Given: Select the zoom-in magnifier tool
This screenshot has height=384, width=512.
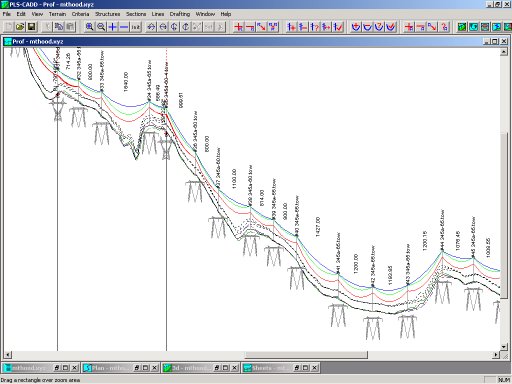Looking at the screenshot, I should click(x=90, y=27).
